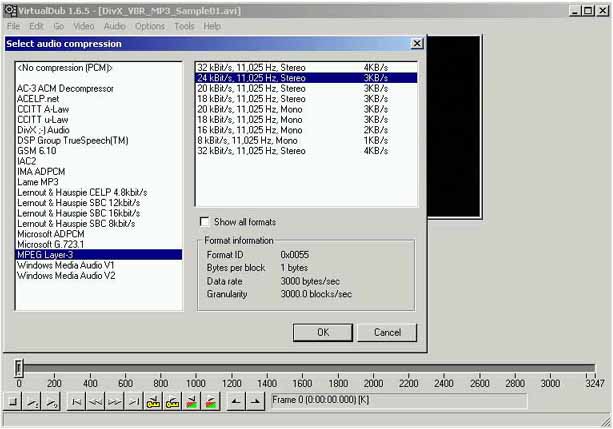Select the 20 kBit/s Stereo format
The image size is (613, 429).
click(x=306, y=88)
